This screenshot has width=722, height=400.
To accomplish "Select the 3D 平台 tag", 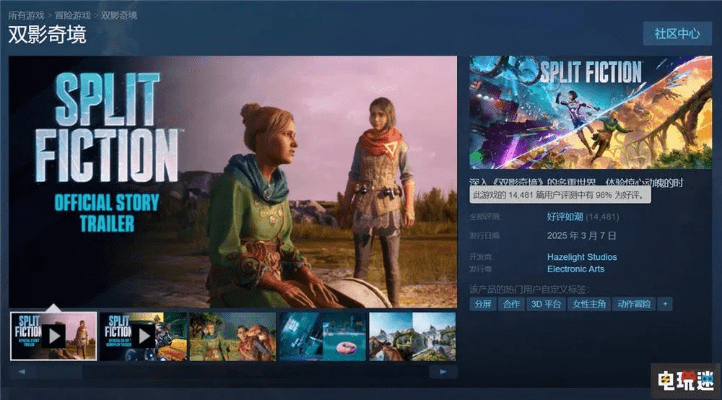I will pyautogui.click(x=547, y=303).
